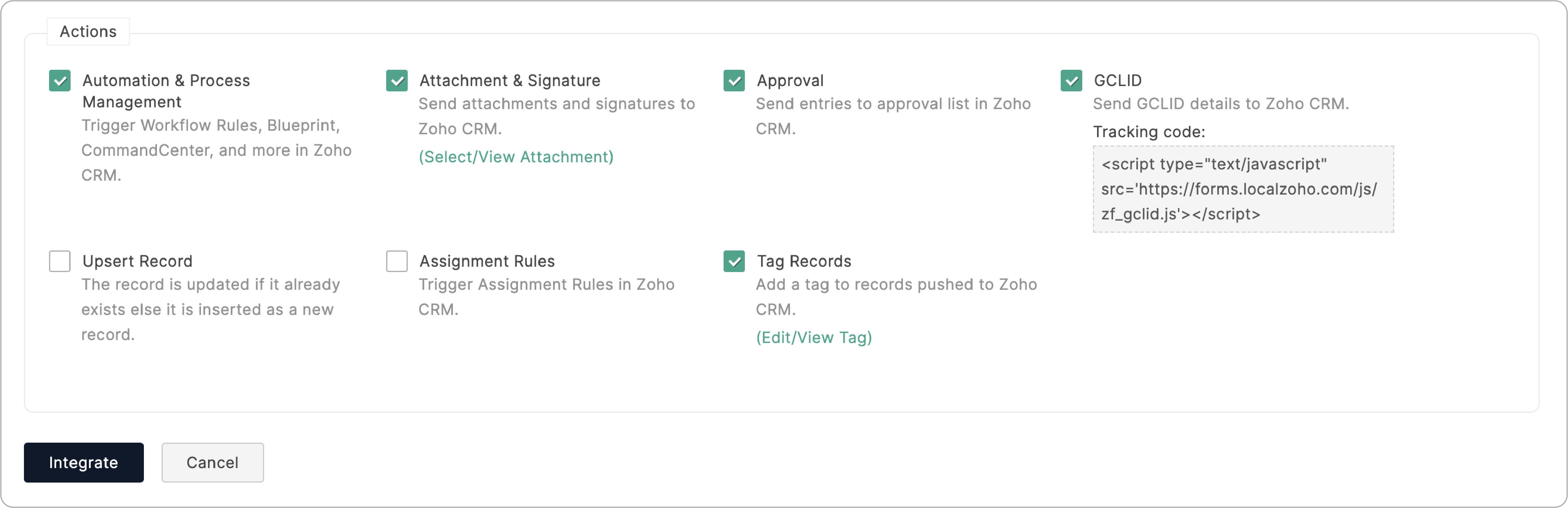Click the "Tag Records" label text

803,261
